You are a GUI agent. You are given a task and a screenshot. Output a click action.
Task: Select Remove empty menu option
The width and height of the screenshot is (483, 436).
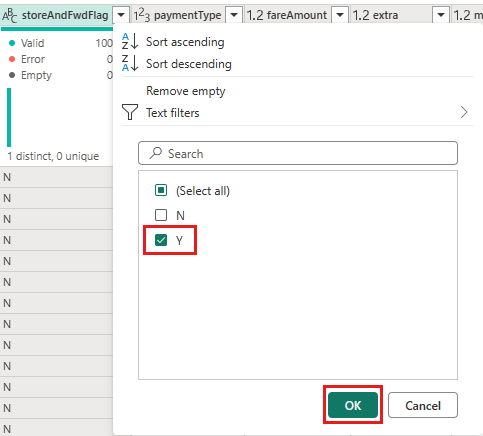(186, 91)
